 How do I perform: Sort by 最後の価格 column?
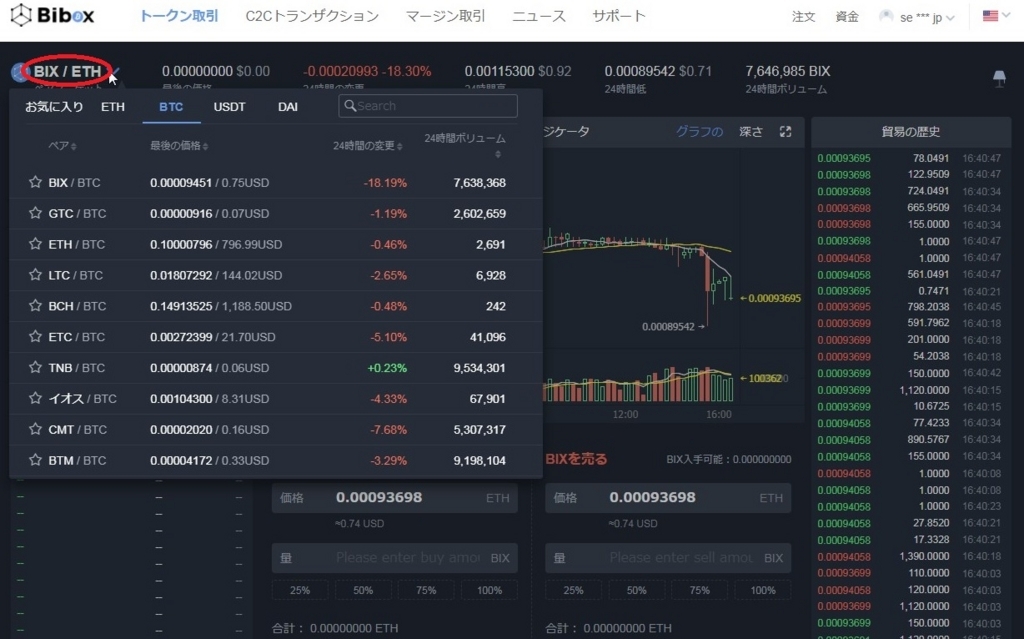point(179,146)
